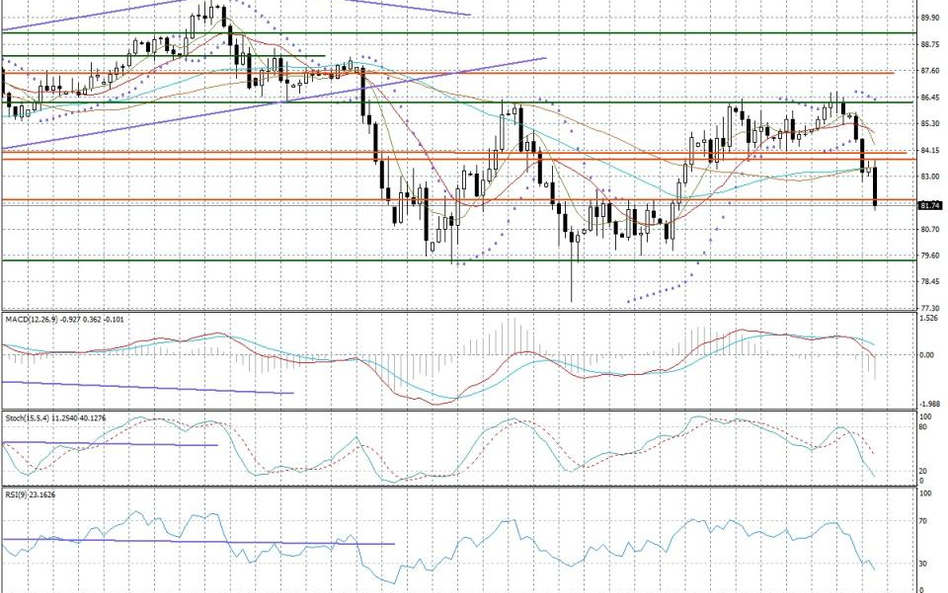Click the 0.00 MACD zero-level value
Image resolution: width=948 pixels, height=593 pixels.
927,355
